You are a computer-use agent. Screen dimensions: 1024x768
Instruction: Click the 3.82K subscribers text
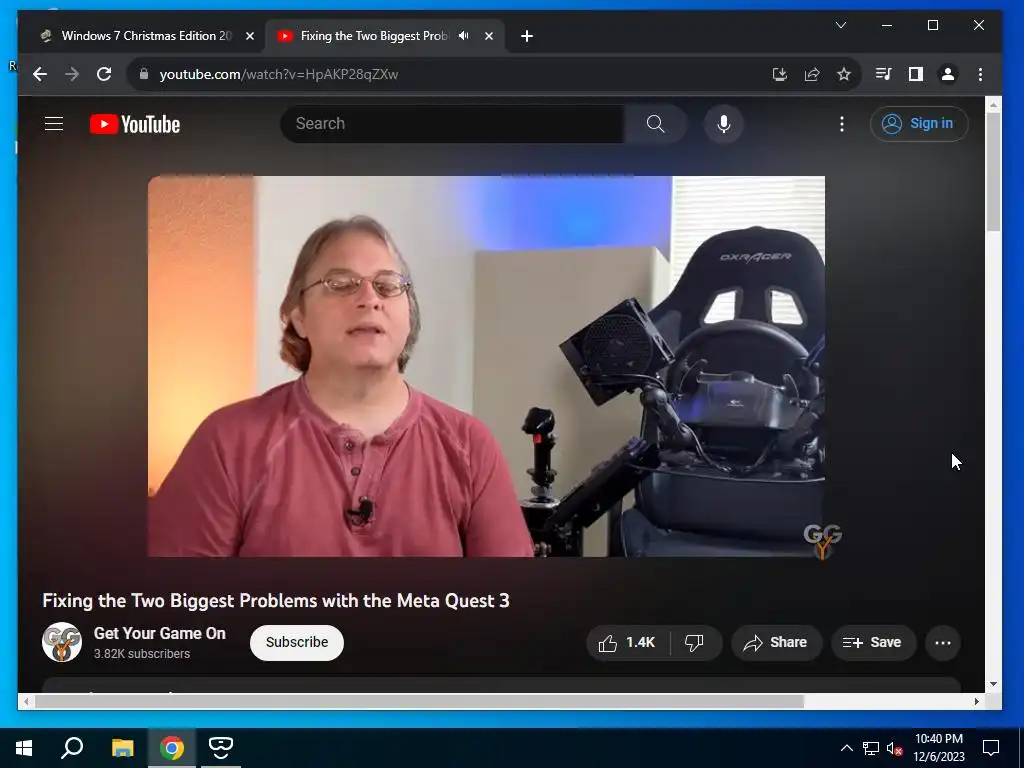(142, 654)
